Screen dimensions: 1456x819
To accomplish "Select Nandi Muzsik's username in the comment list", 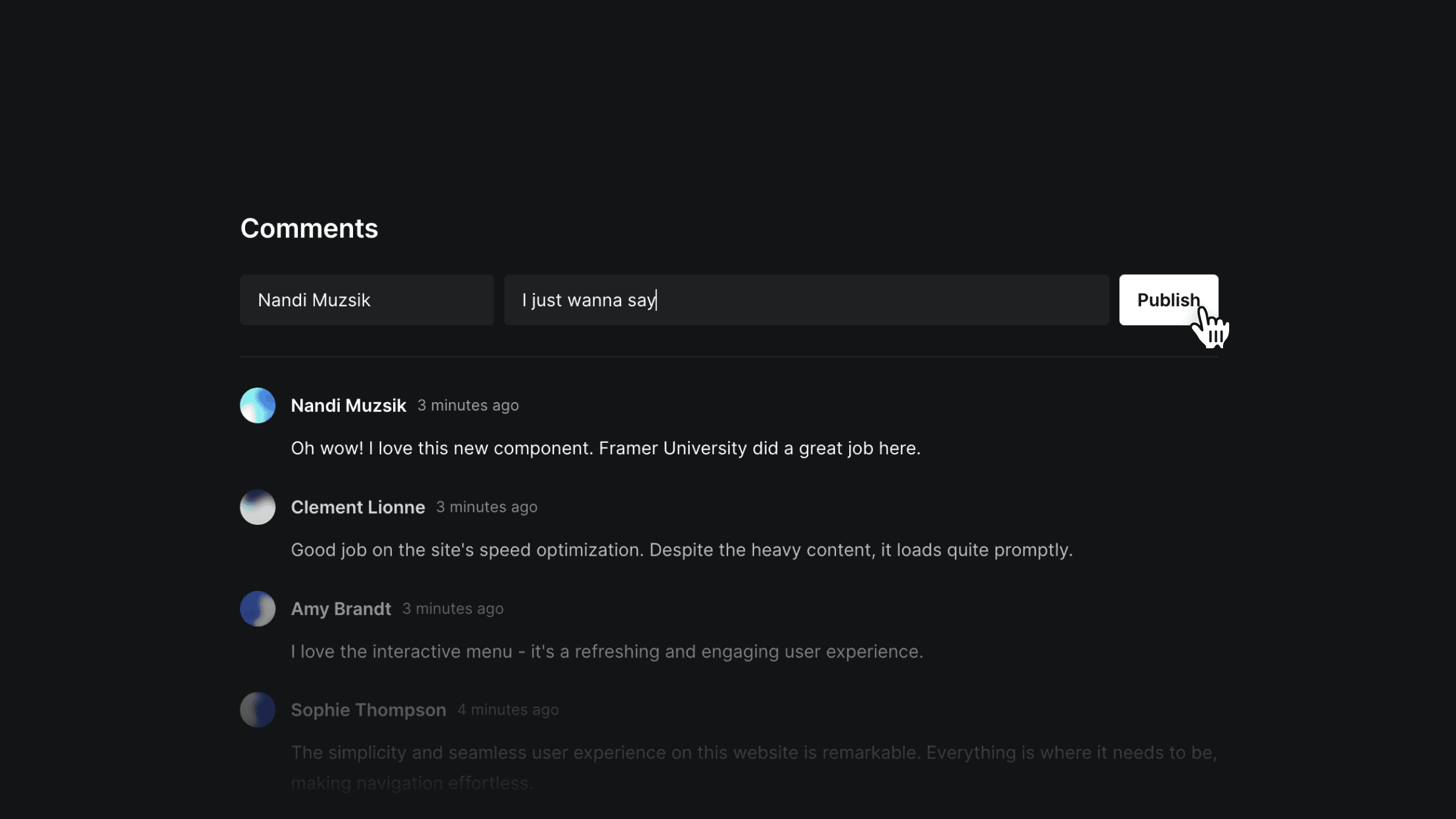I will pyautogui.click(x=348, y=405).
